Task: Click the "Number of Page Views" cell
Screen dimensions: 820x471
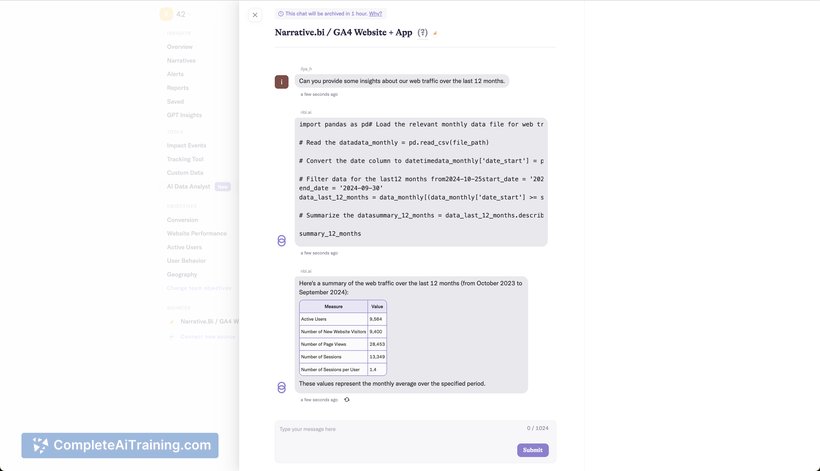Action: pyautogui.click(x=334, y=344)
